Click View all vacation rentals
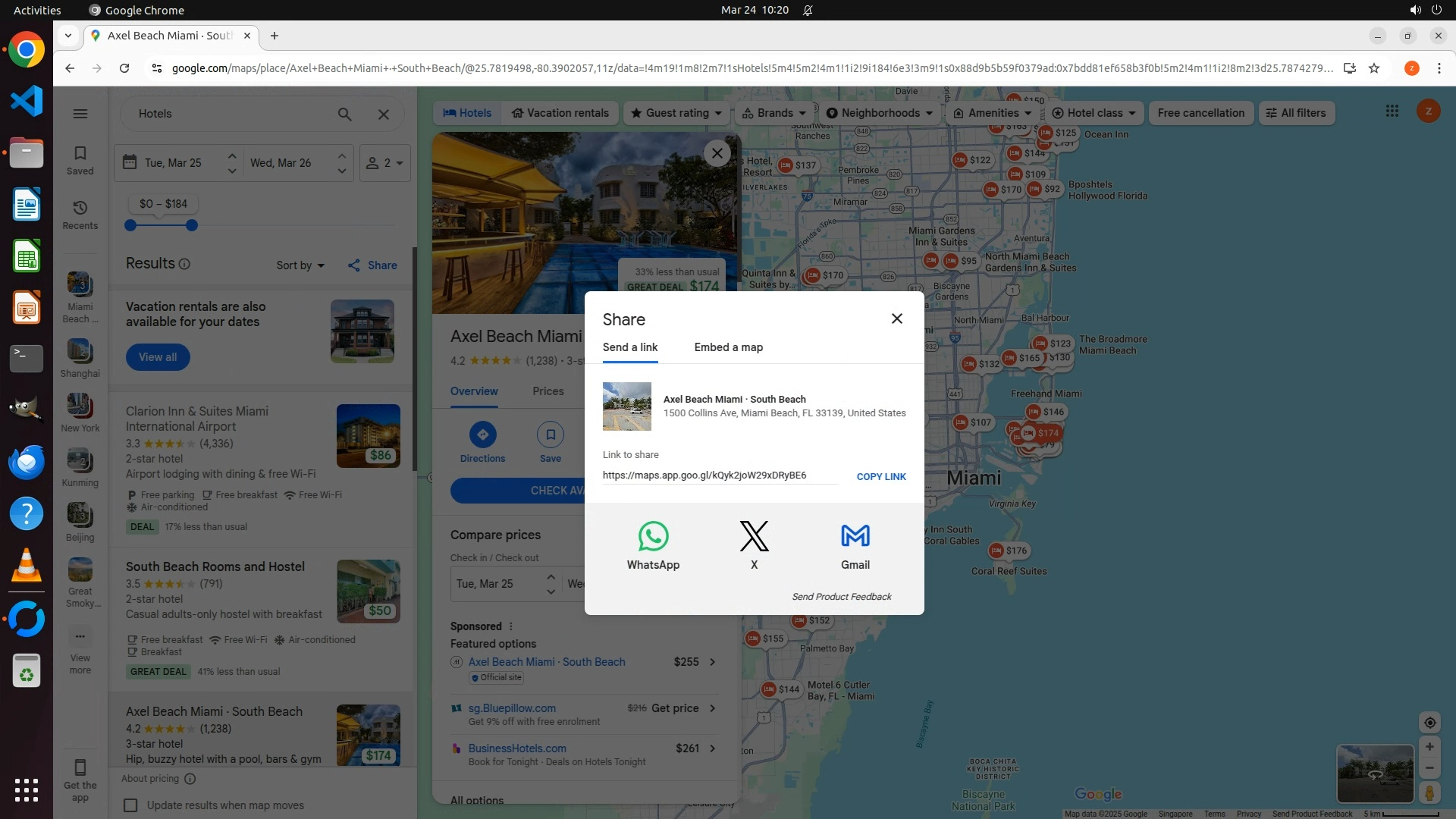 158,357
